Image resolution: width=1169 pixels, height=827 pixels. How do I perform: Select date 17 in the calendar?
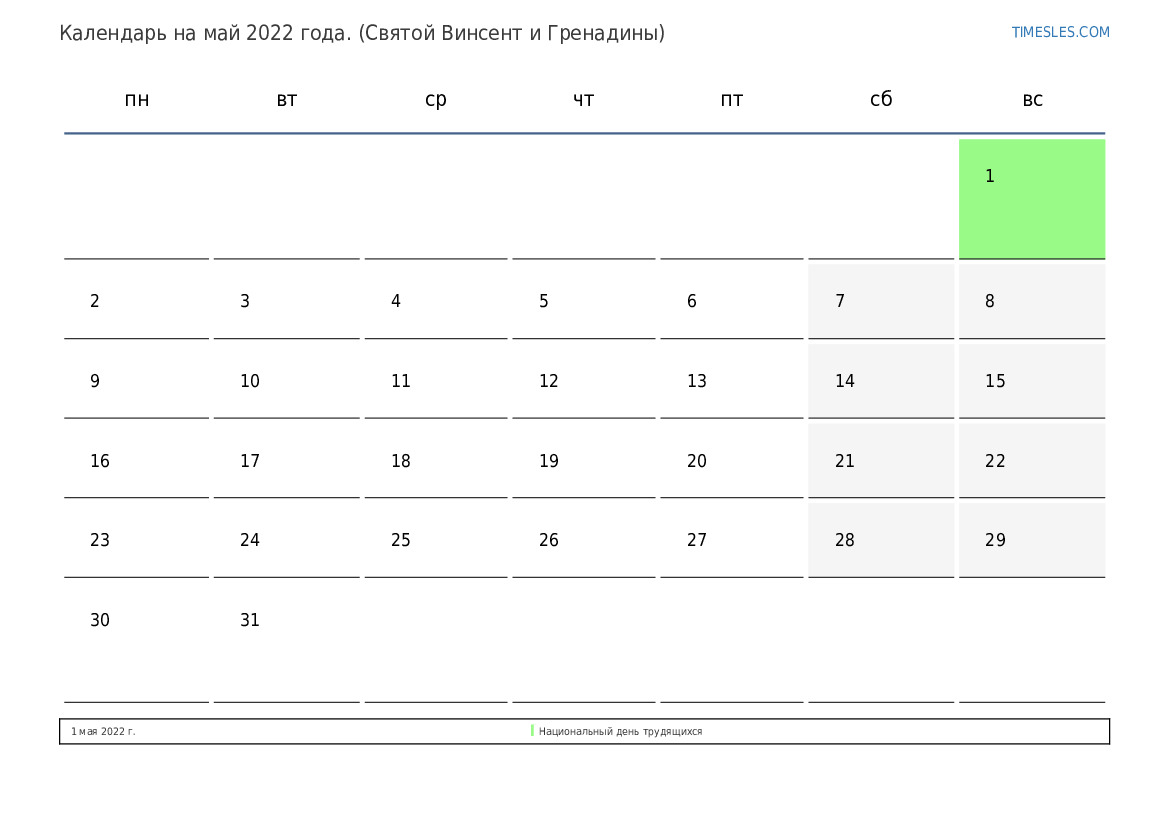click(x=286, y=460)
